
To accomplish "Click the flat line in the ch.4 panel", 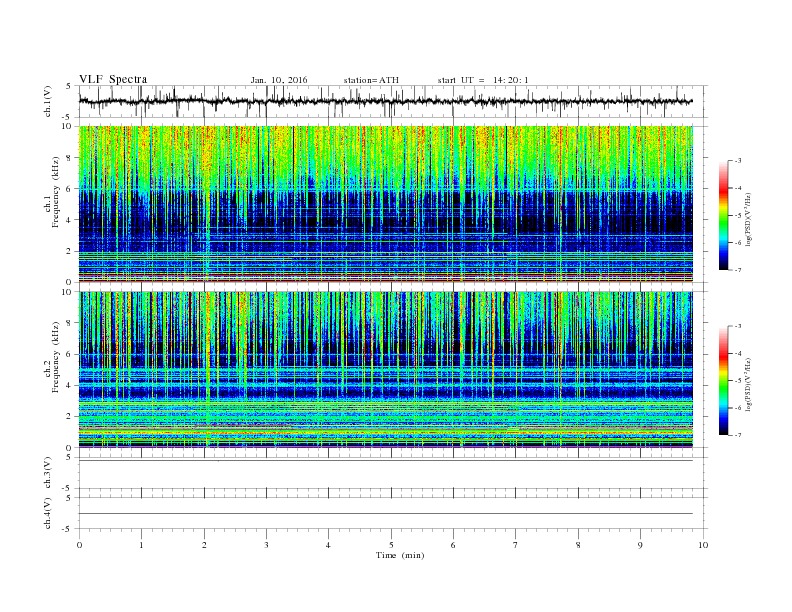I will (385, 514).
